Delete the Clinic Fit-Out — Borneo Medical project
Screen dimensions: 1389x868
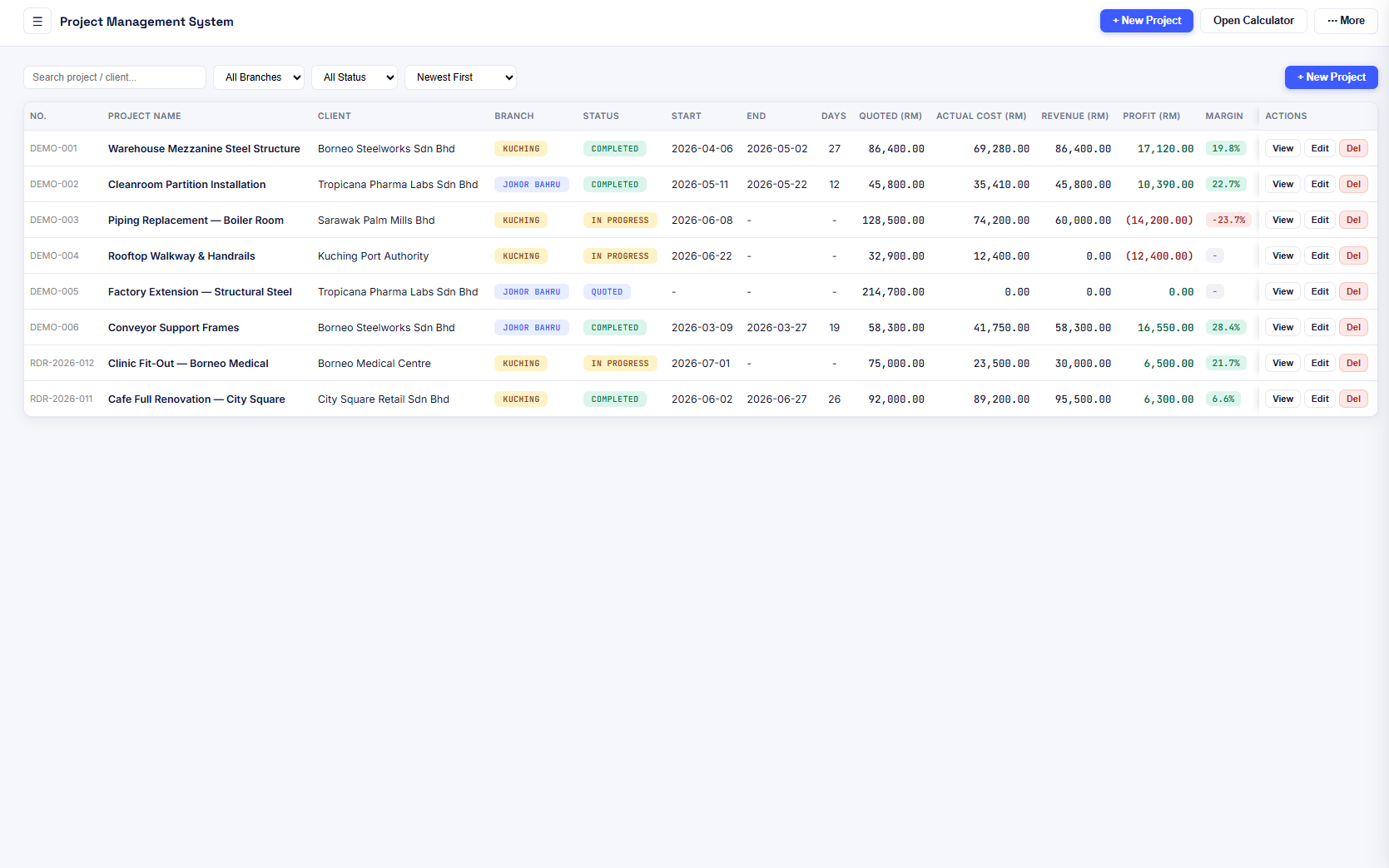(x=1353, y=364)
